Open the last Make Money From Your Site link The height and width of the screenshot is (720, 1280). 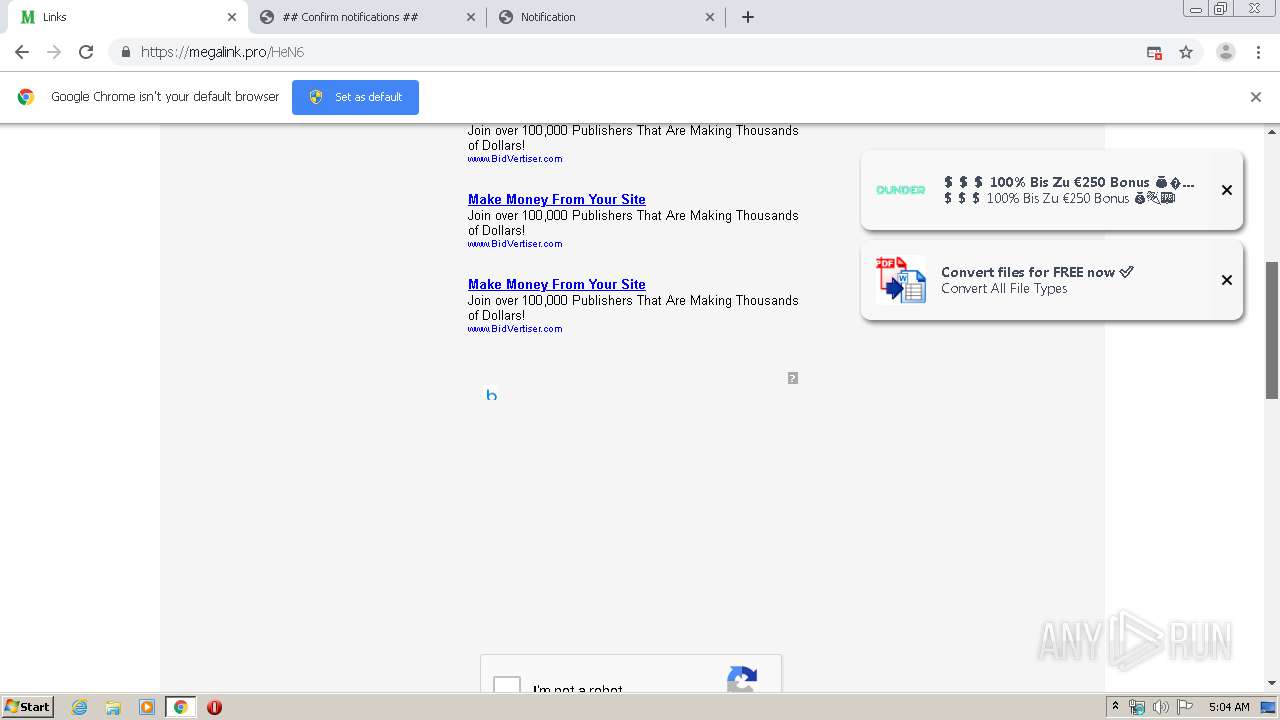pos(557,284)
